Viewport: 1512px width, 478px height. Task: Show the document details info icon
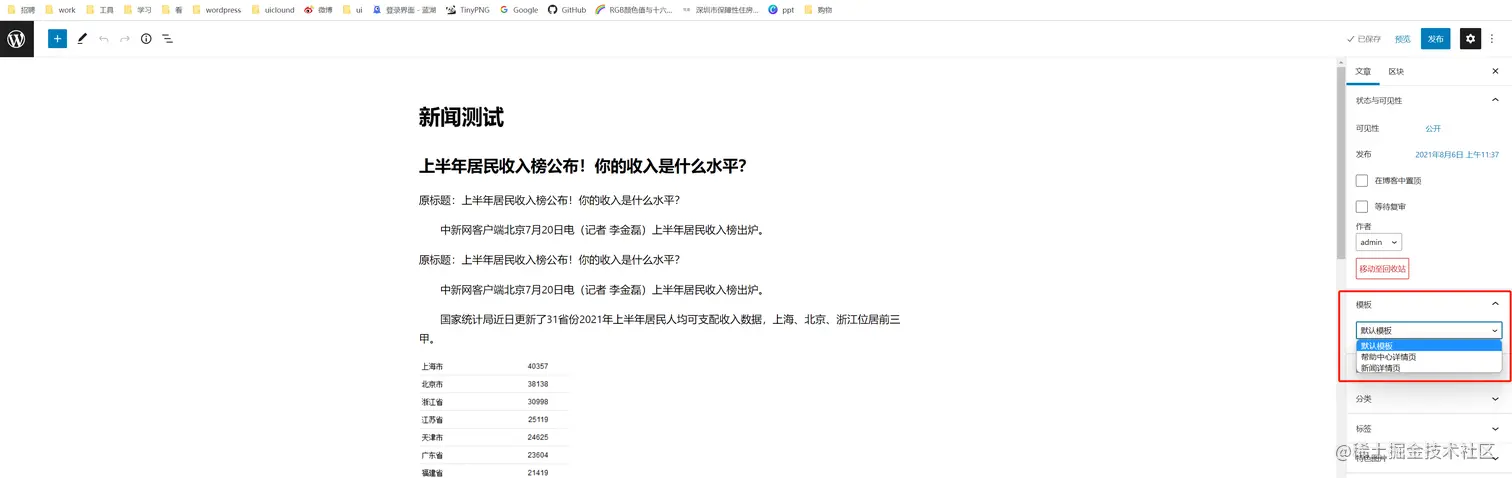click(146, 39)
